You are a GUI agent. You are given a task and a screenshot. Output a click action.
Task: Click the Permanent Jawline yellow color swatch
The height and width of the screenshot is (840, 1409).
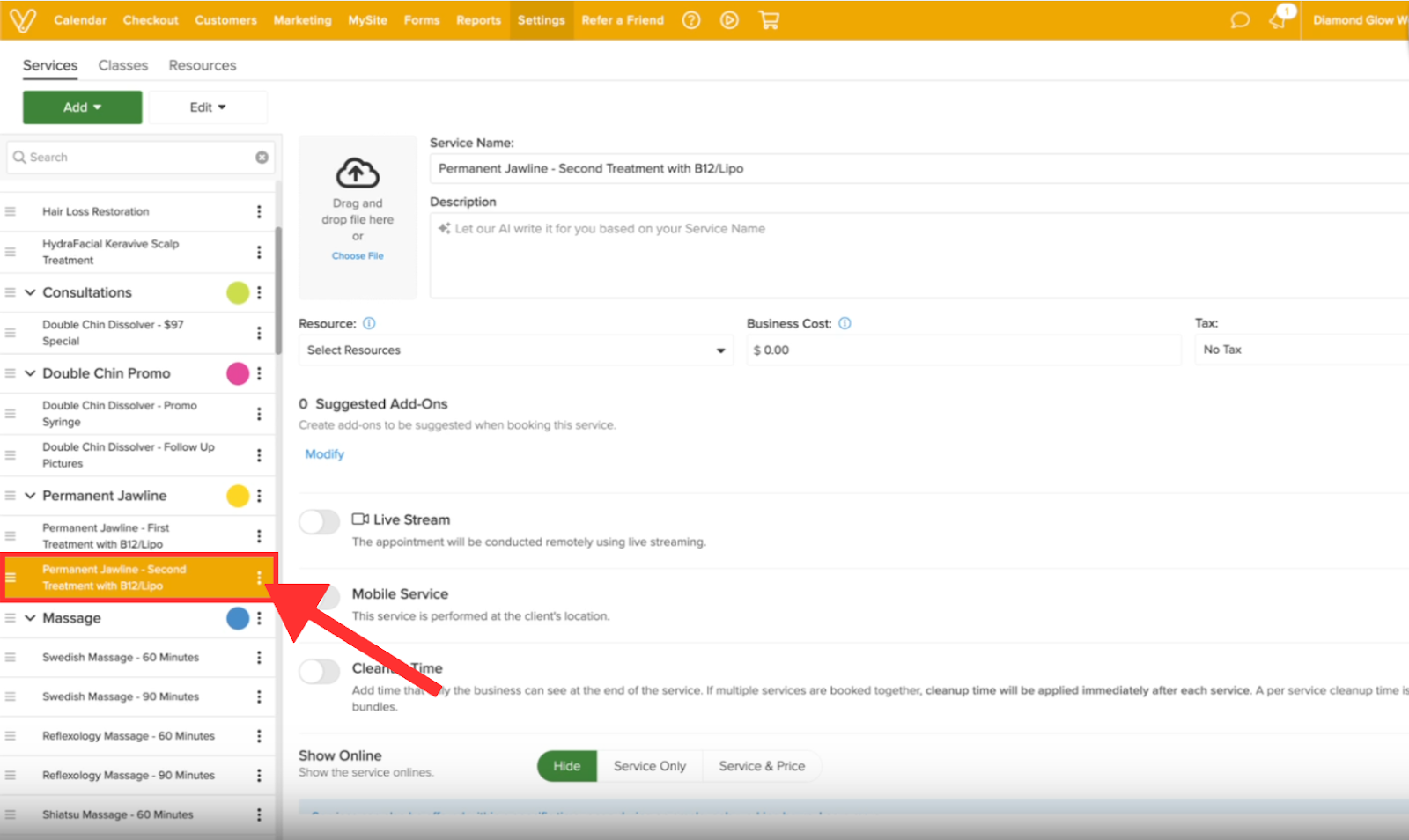click(x=238, y=496)
